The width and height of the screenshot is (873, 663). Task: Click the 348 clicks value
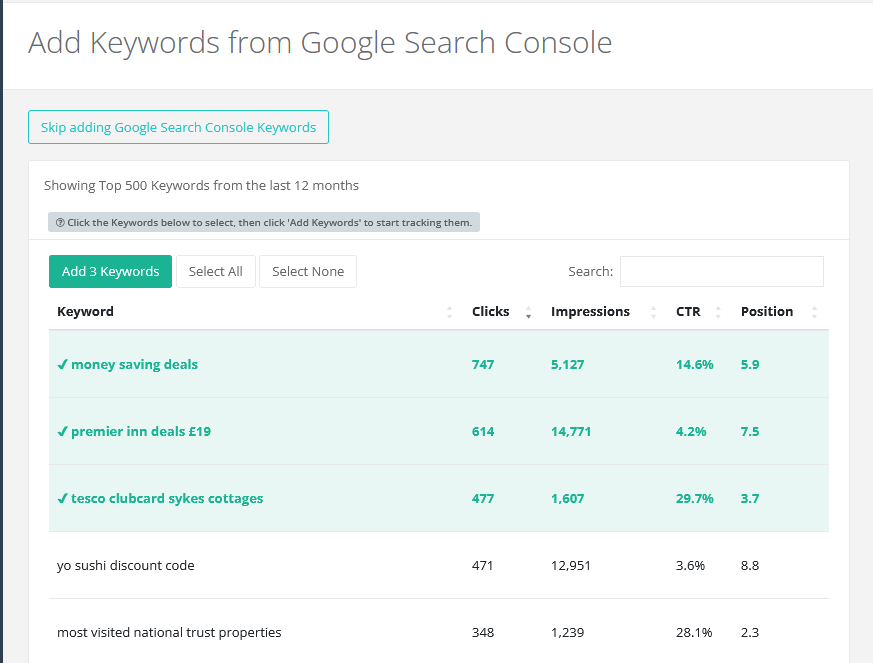483,632
